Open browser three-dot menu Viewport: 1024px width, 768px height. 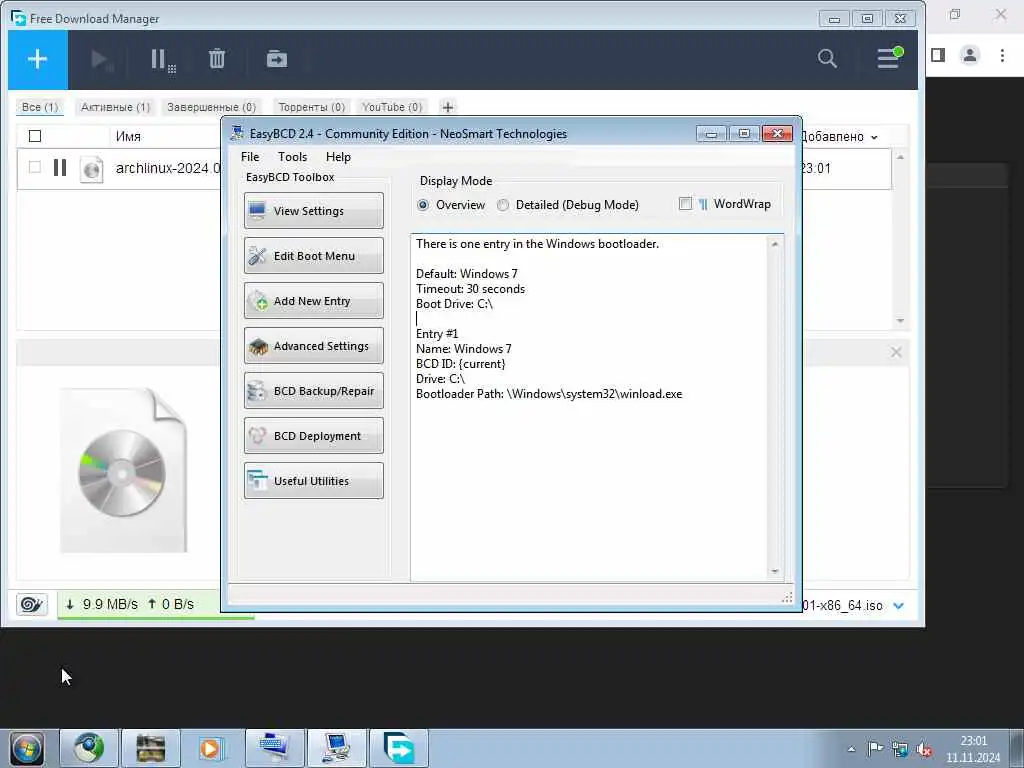[1002, 55]
